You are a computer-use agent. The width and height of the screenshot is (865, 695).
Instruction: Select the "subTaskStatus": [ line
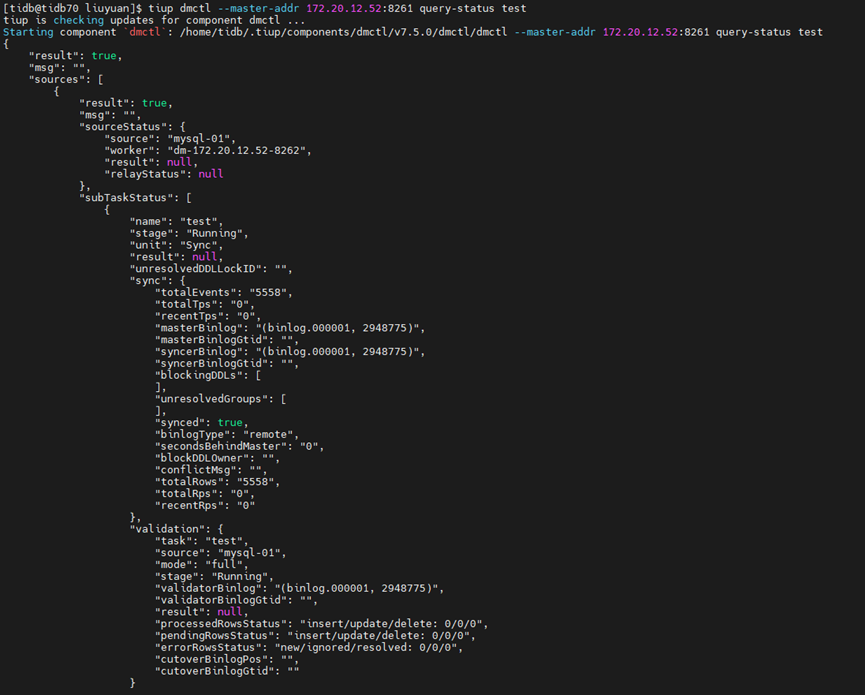tap(136, 197)
